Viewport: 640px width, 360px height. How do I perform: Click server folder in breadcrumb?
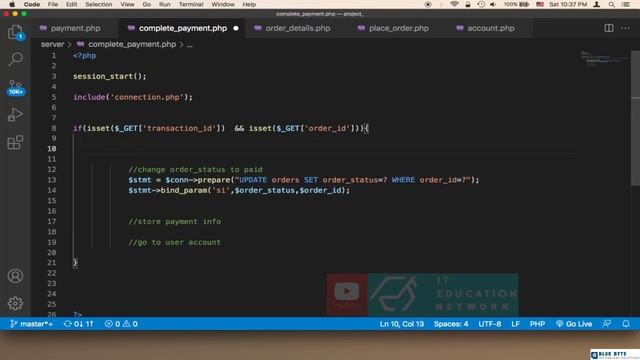tap(52, 44)
